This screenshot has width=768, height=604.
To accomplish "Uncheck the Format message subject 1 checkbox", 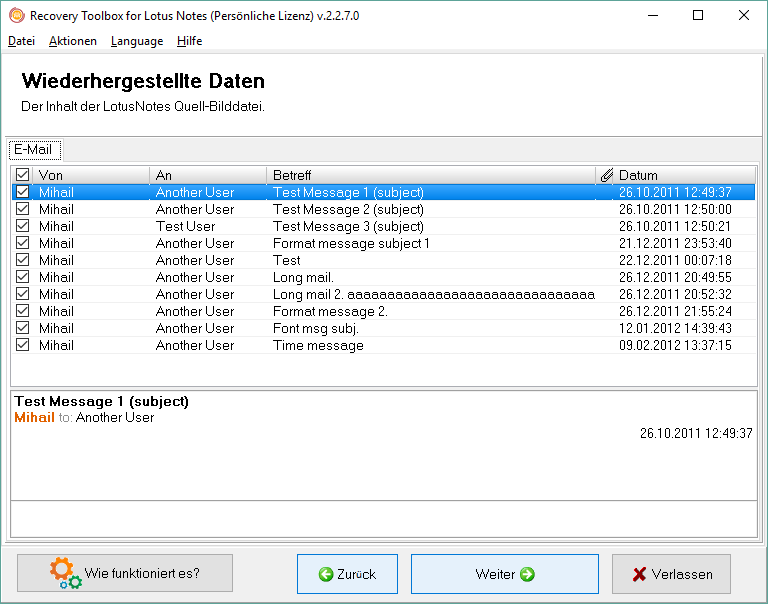I will tap(23, 242).
